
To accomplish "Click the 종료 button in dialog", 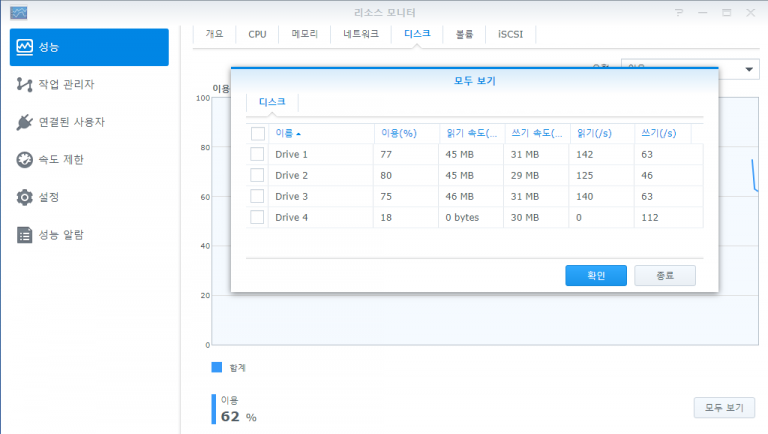I will (x=665, y=275).
